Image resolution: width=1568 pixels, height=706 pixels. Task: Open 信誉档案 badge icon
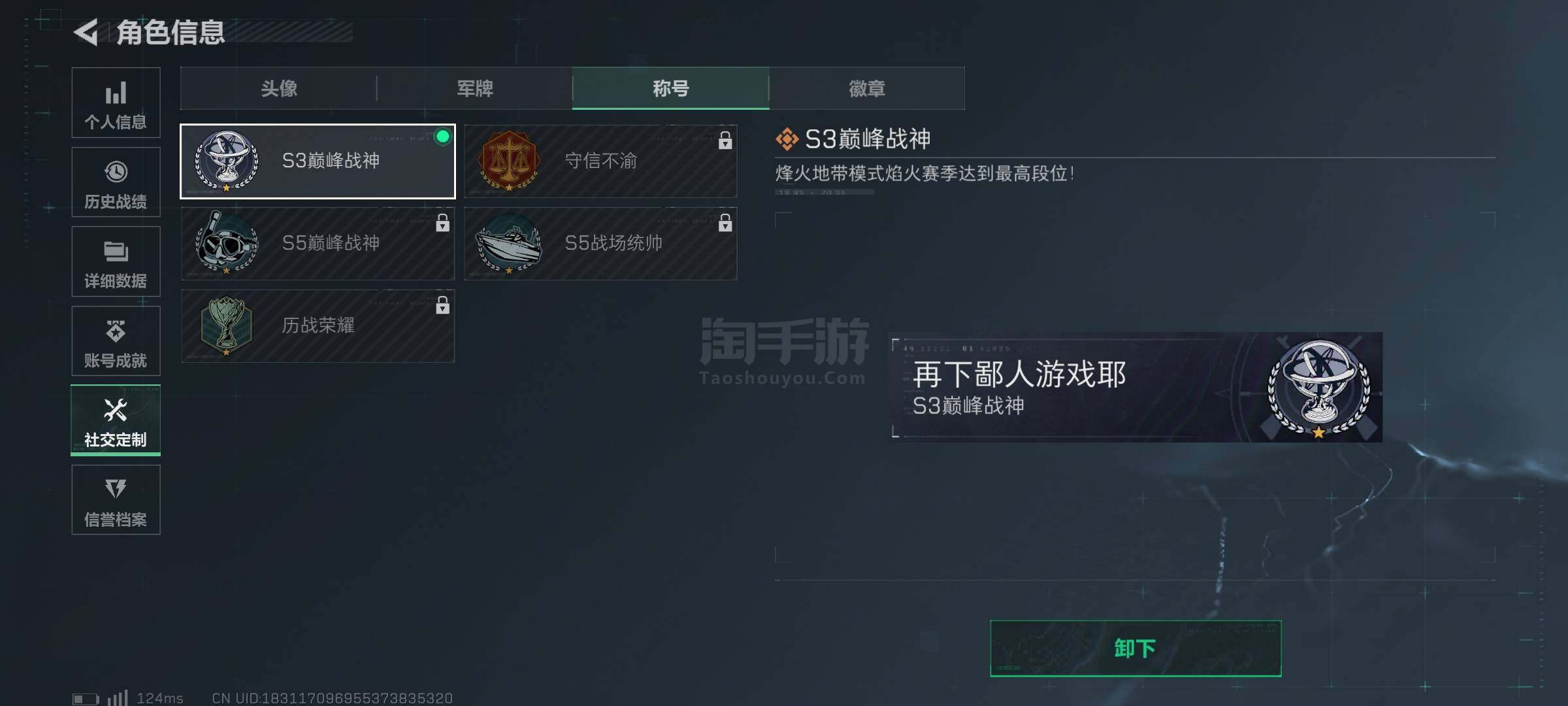pos(116,489)
